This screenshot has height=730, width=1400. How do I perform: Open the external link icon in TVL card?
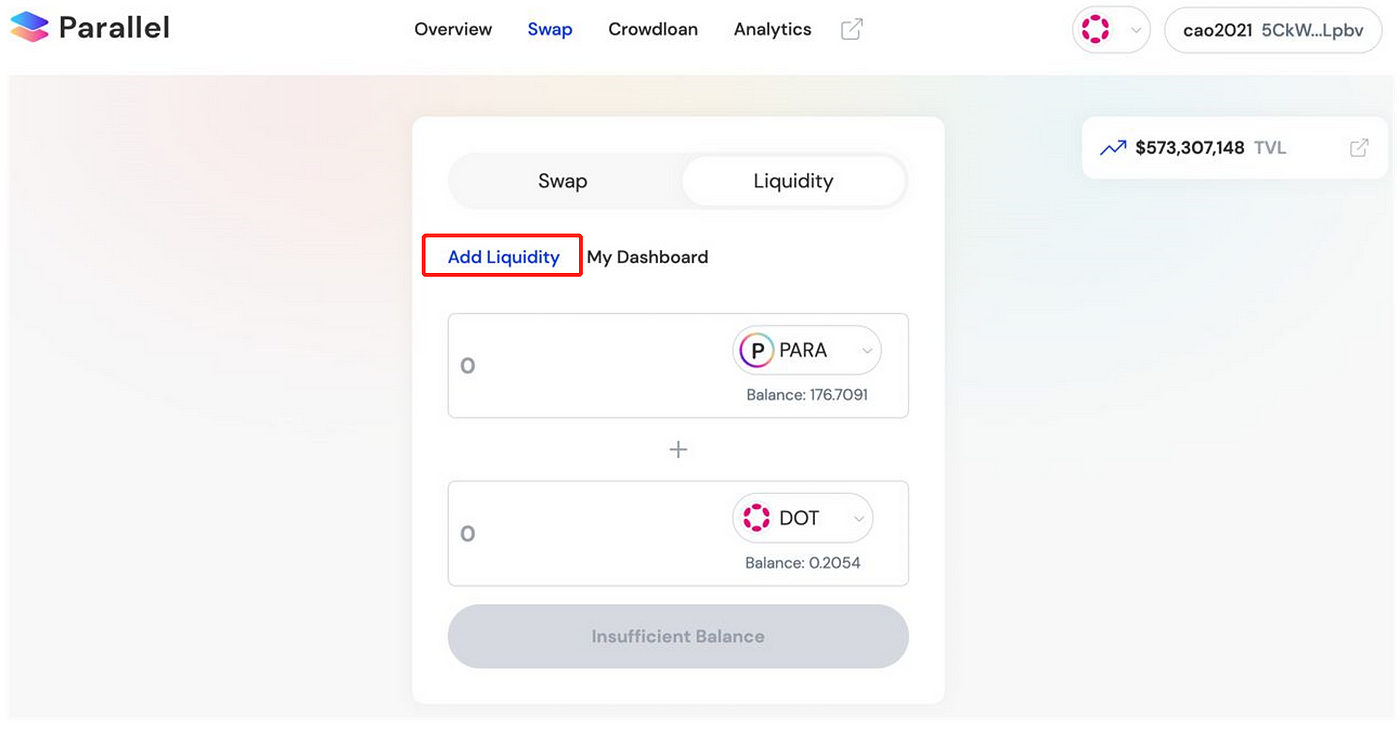point(1359,148)
